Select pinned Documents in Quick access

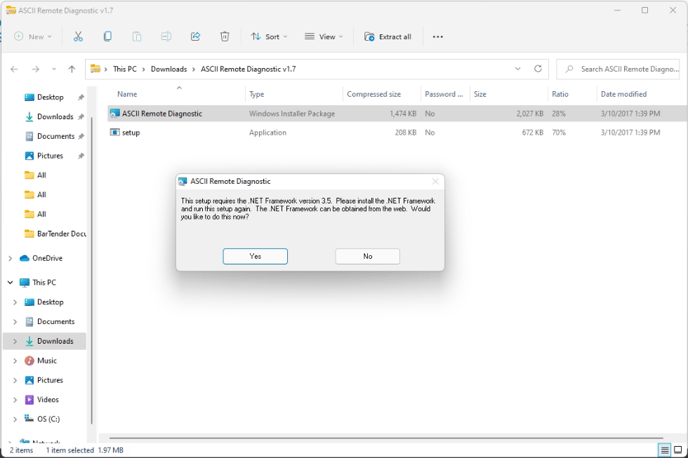tap(55, 136)
